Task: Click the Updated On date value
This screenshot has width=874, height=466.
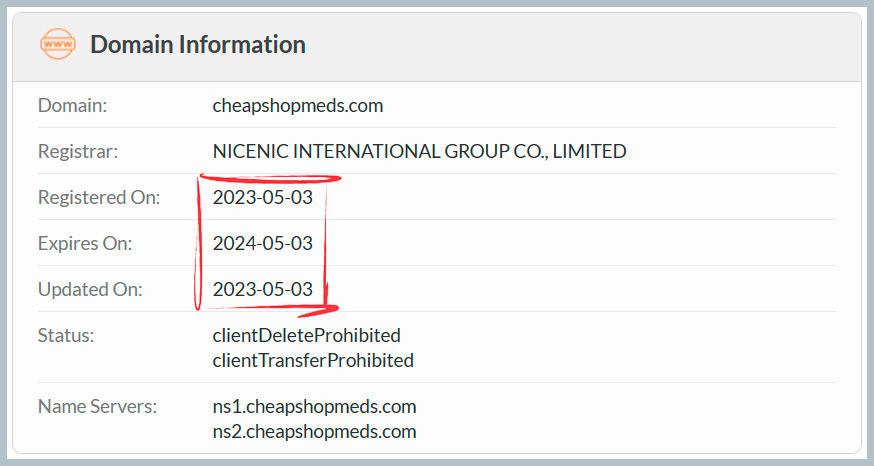Action: pyautogui.click(x=263, y=290)
